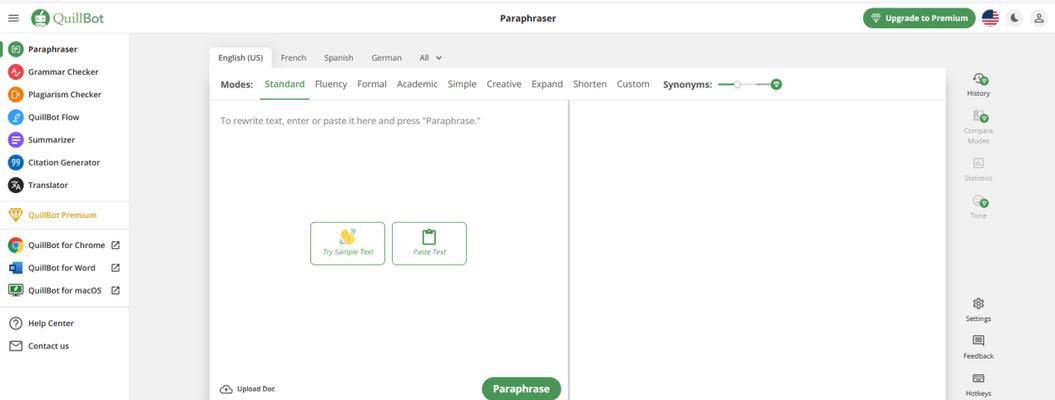This screenshot has width=1055, height=400.
Task: Click the Synonyms slider handle
Action: [737, 84]
